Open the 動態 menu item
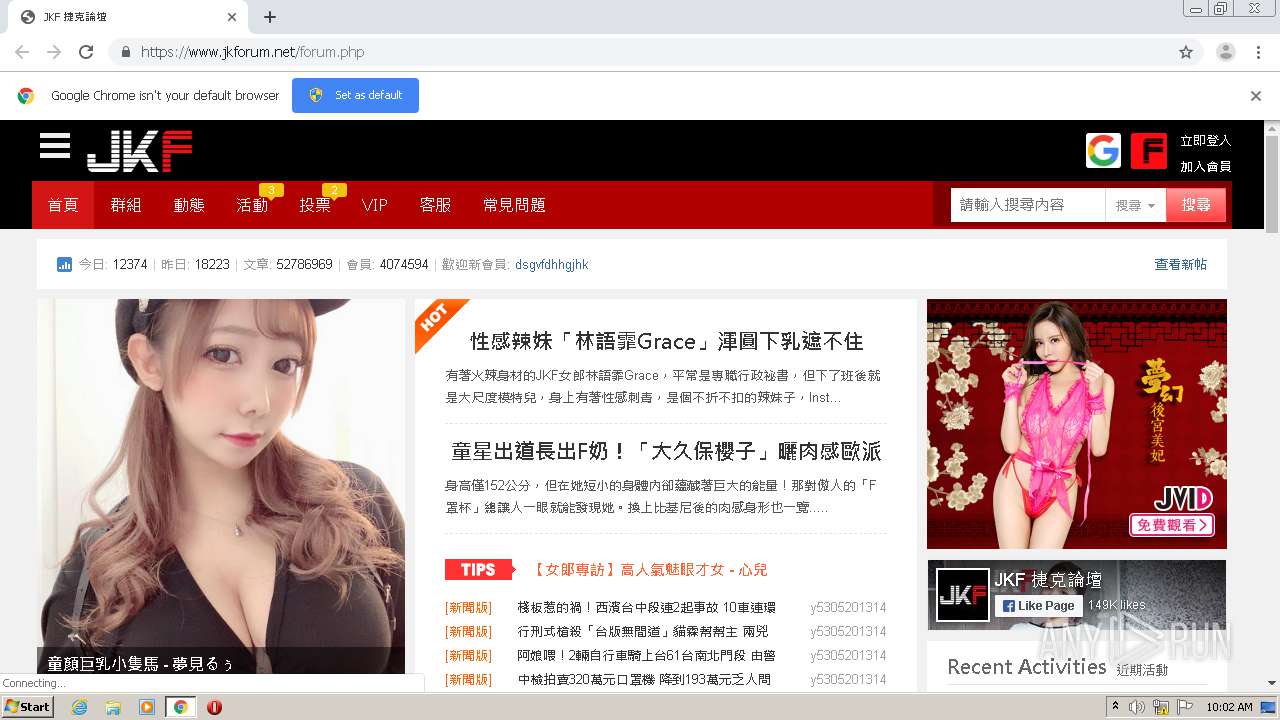This screenshot has width=1280, height=720. (x=189, y=205)
